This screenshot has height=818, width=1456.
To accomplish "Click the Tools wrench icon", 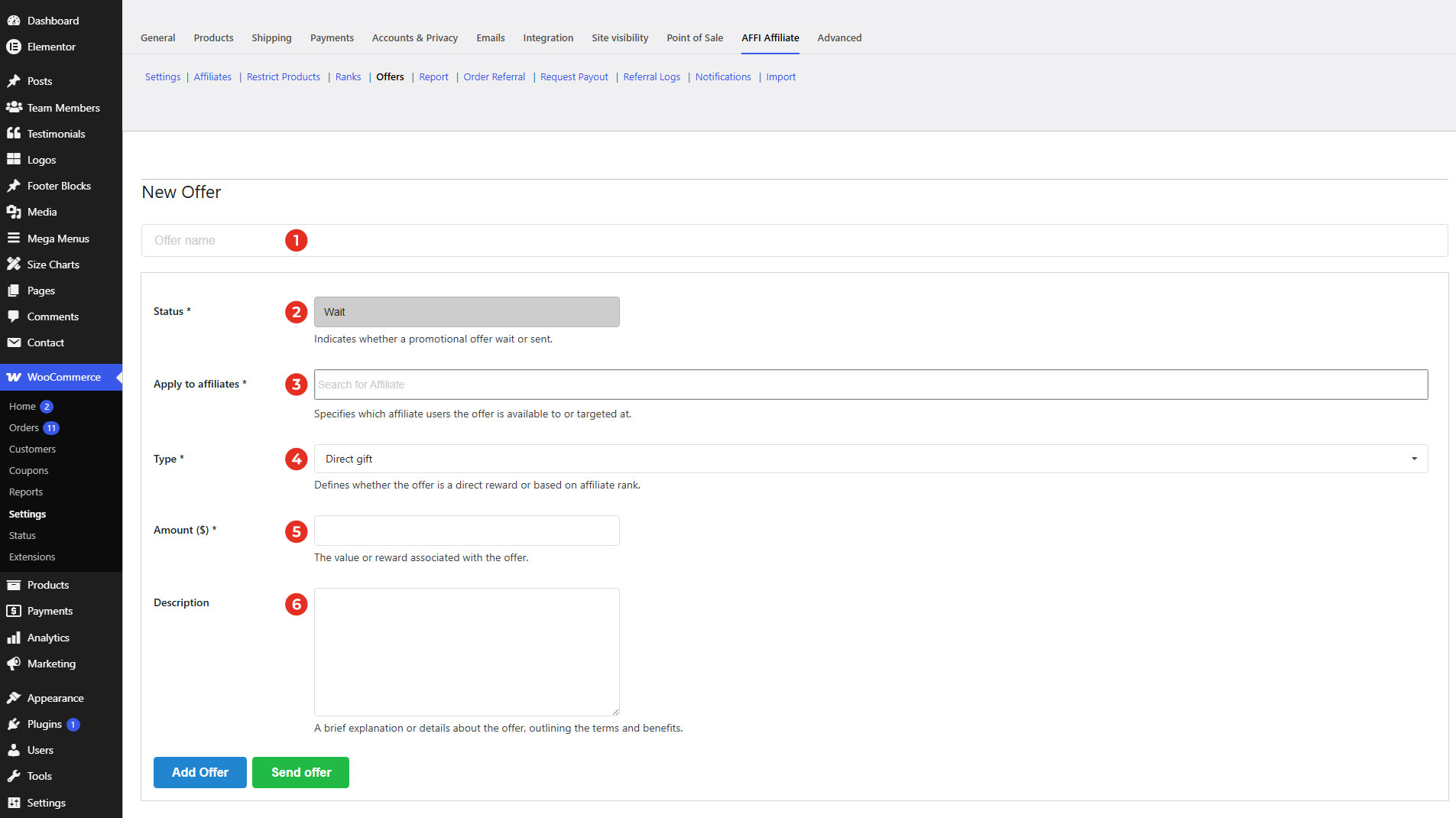I will click(x=14, y=776).
